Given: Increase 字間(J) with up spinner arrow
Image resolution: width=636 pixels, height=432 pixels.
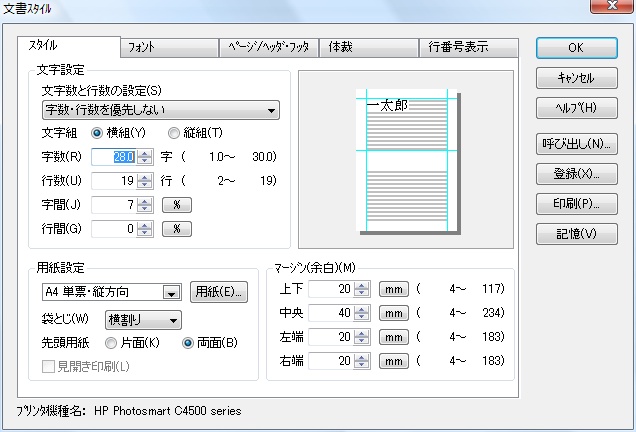Looking at the screenshot, I should click(x=144, y=201).
